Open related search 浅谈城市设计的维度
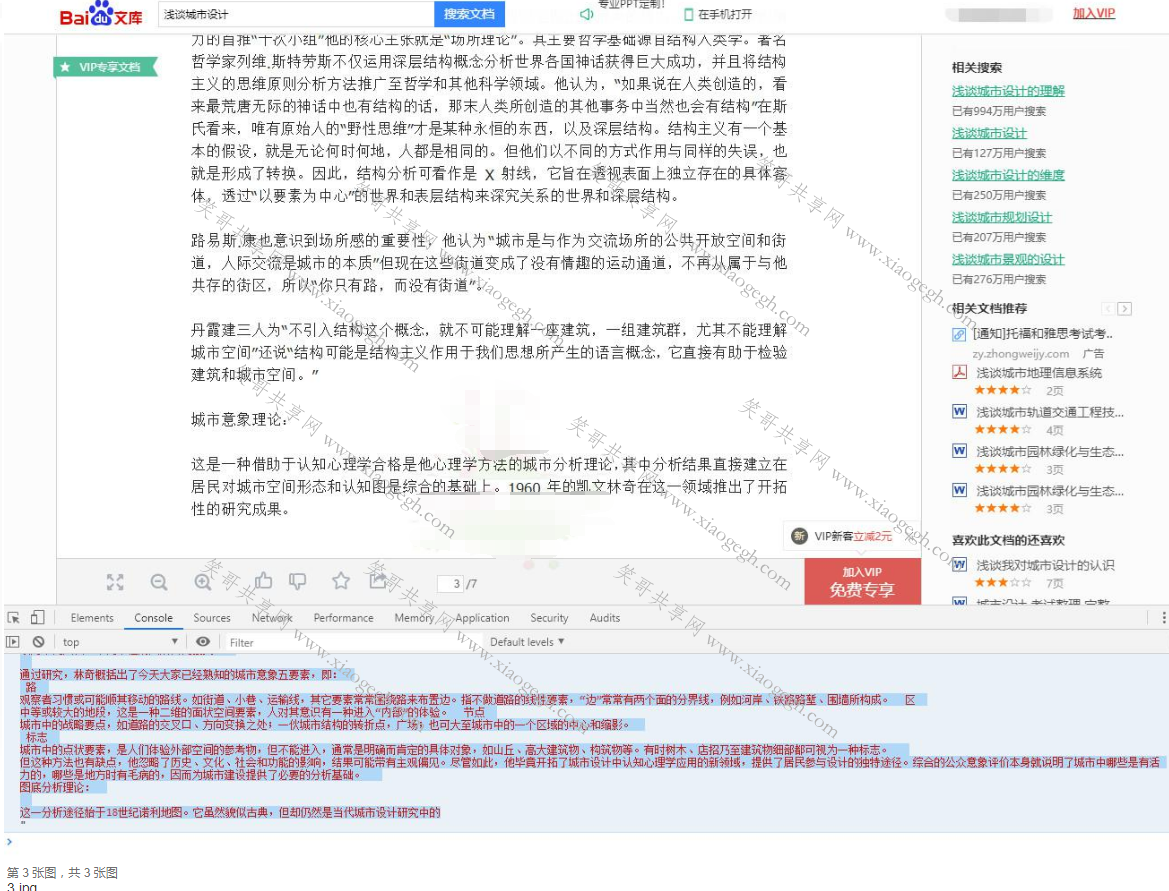1169x891 pixels. [x=1008, y=175]
